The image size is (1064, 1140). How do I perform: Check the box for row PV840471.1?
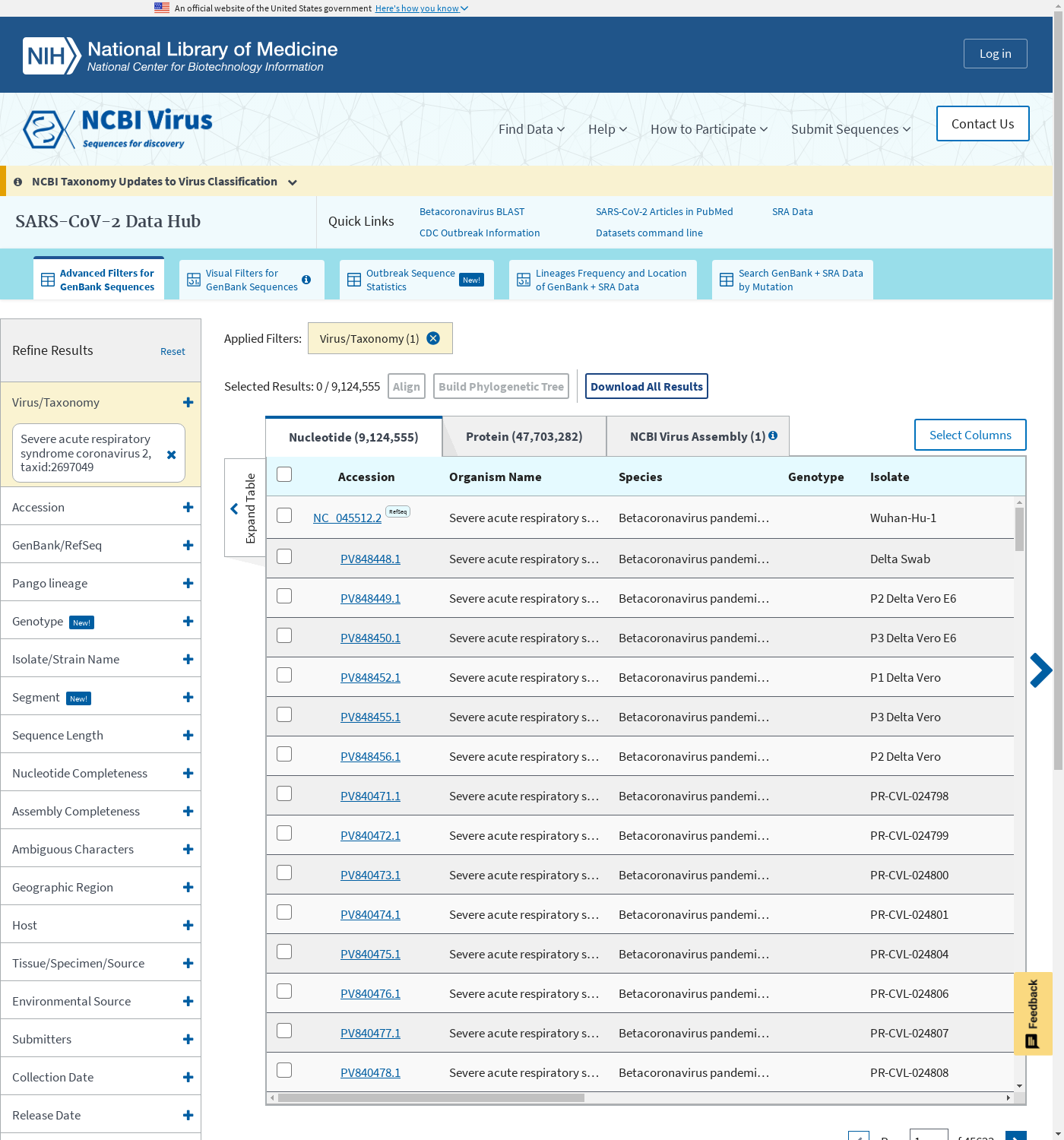pos(284,793)
